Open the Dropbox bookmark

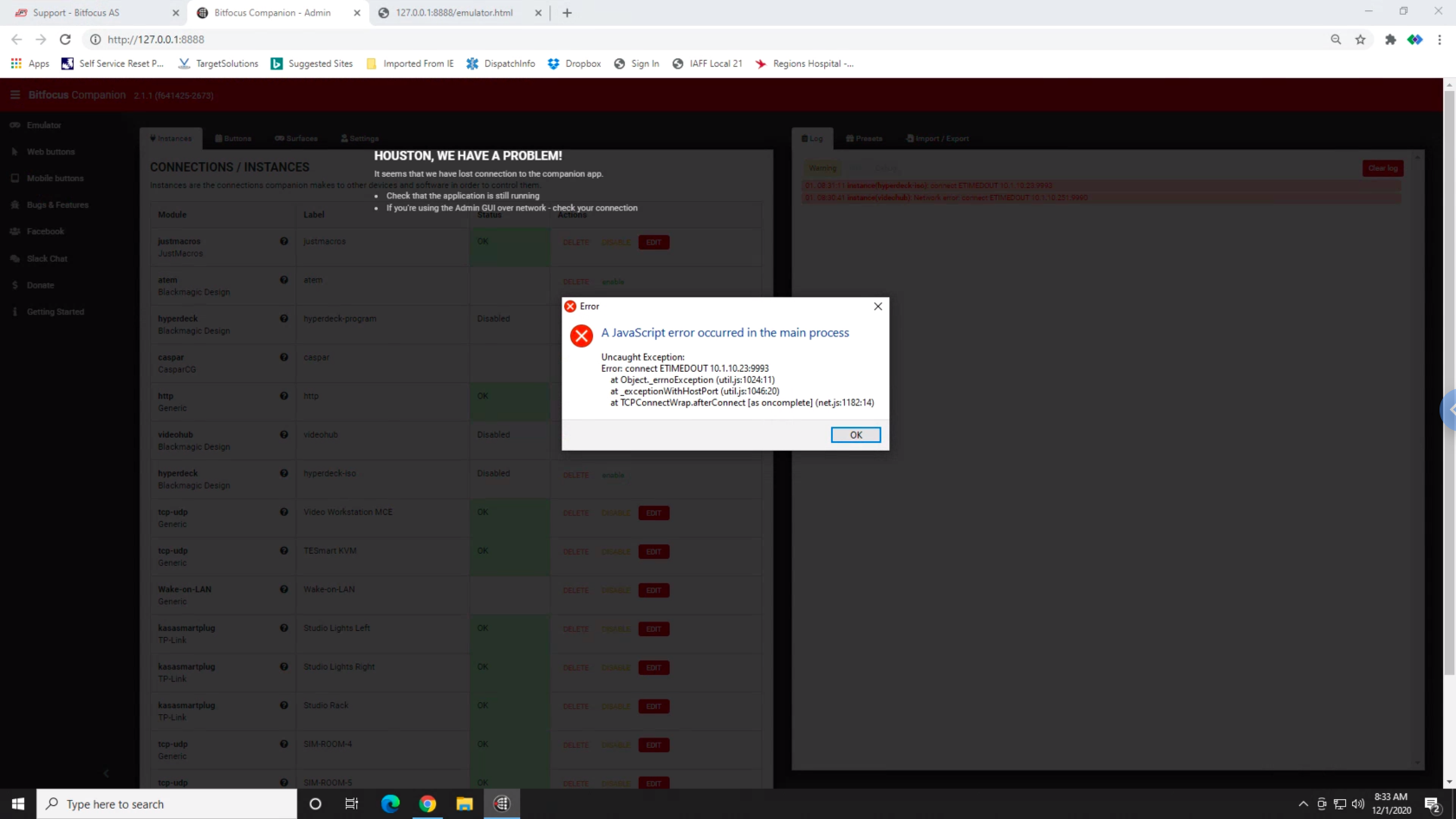pyautogui.click(x=575, y=63)
